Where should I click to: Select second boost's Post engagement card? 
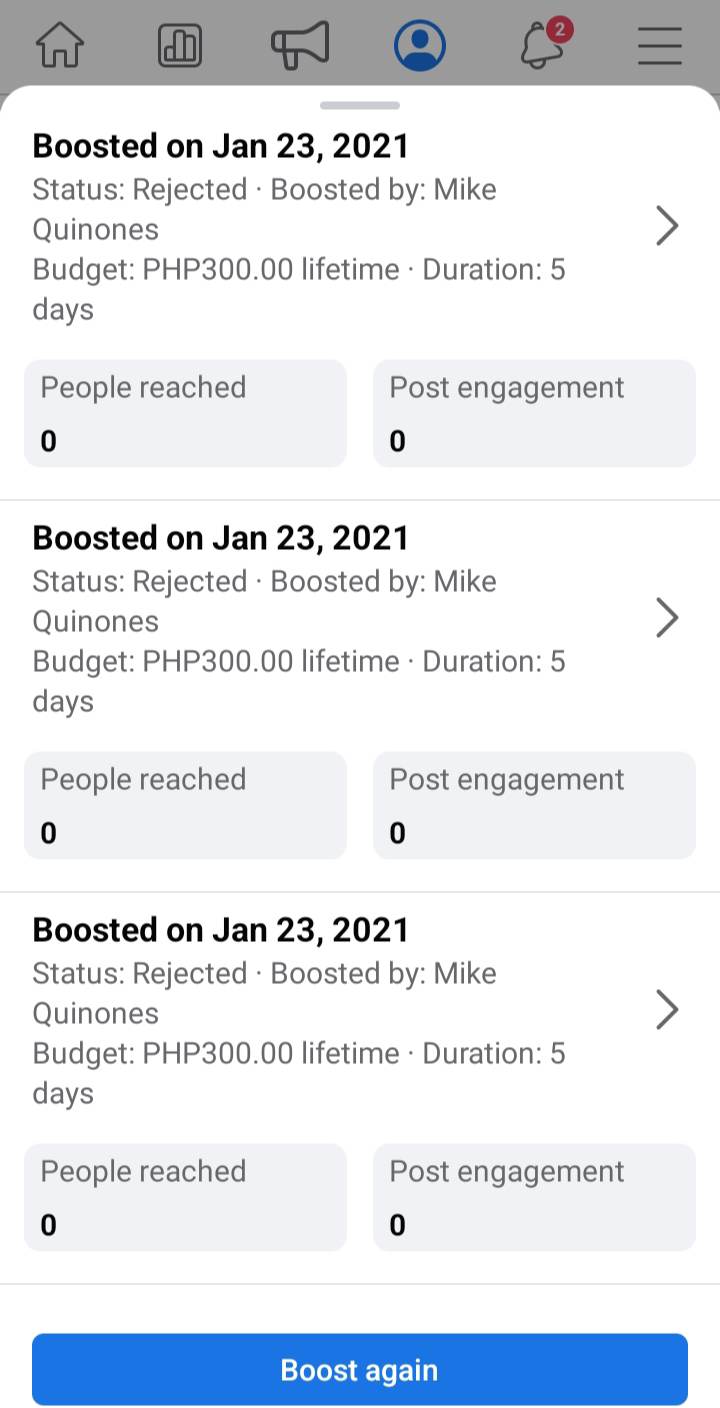tap(534, 805)
